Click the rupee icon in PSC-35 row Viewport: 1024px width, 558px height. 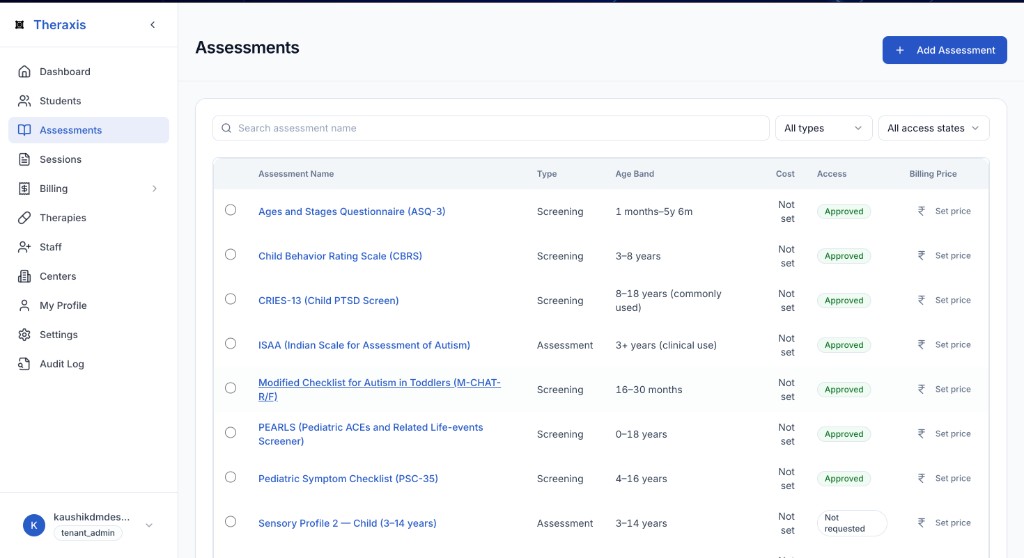pyautogui.click(x=921, y=478)
